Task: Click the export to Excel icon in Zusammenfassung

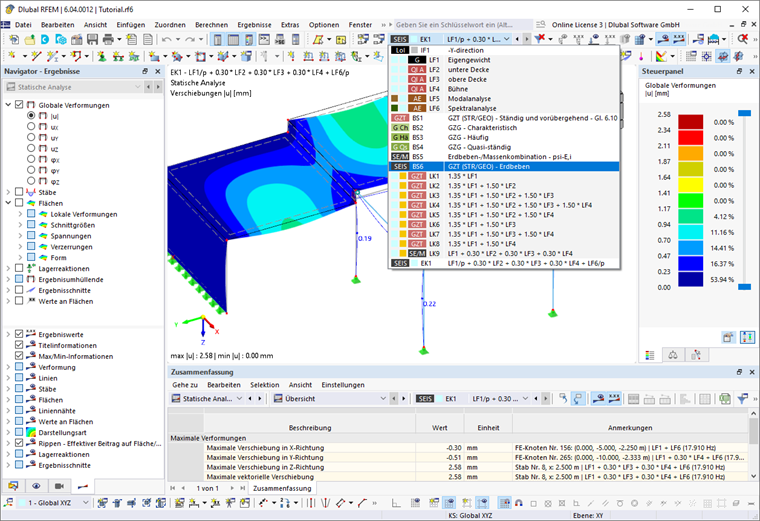Action: click(x=725, y=399)
